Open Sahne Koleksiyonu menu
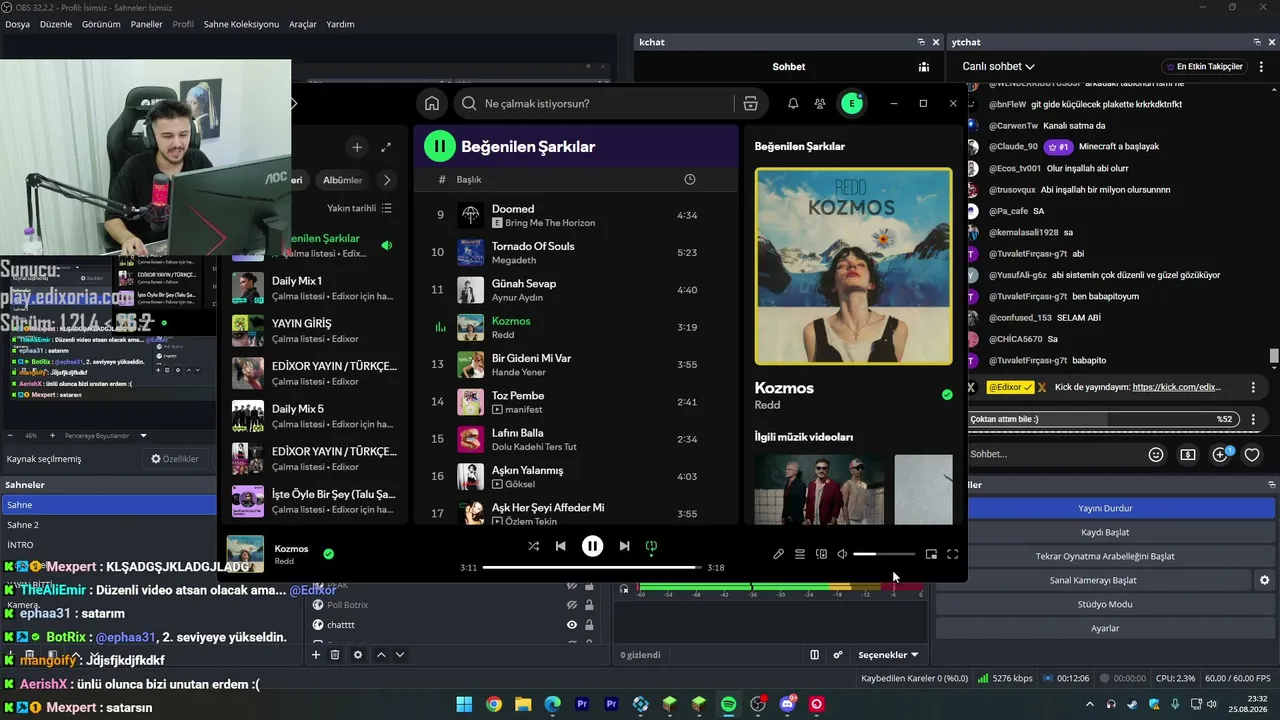Screen dimensions: 1280x720 coord(241,24)
